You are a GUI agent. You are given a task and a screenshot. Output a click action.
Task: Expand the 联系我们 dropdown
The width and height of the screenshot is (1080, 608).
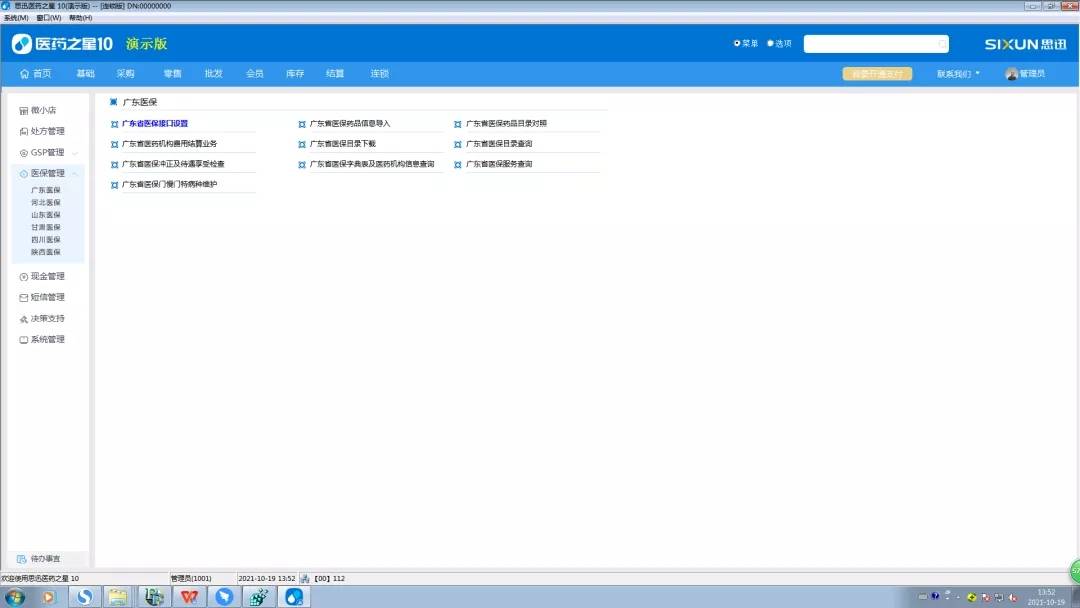pyautogui.click(x=957, y=74)
